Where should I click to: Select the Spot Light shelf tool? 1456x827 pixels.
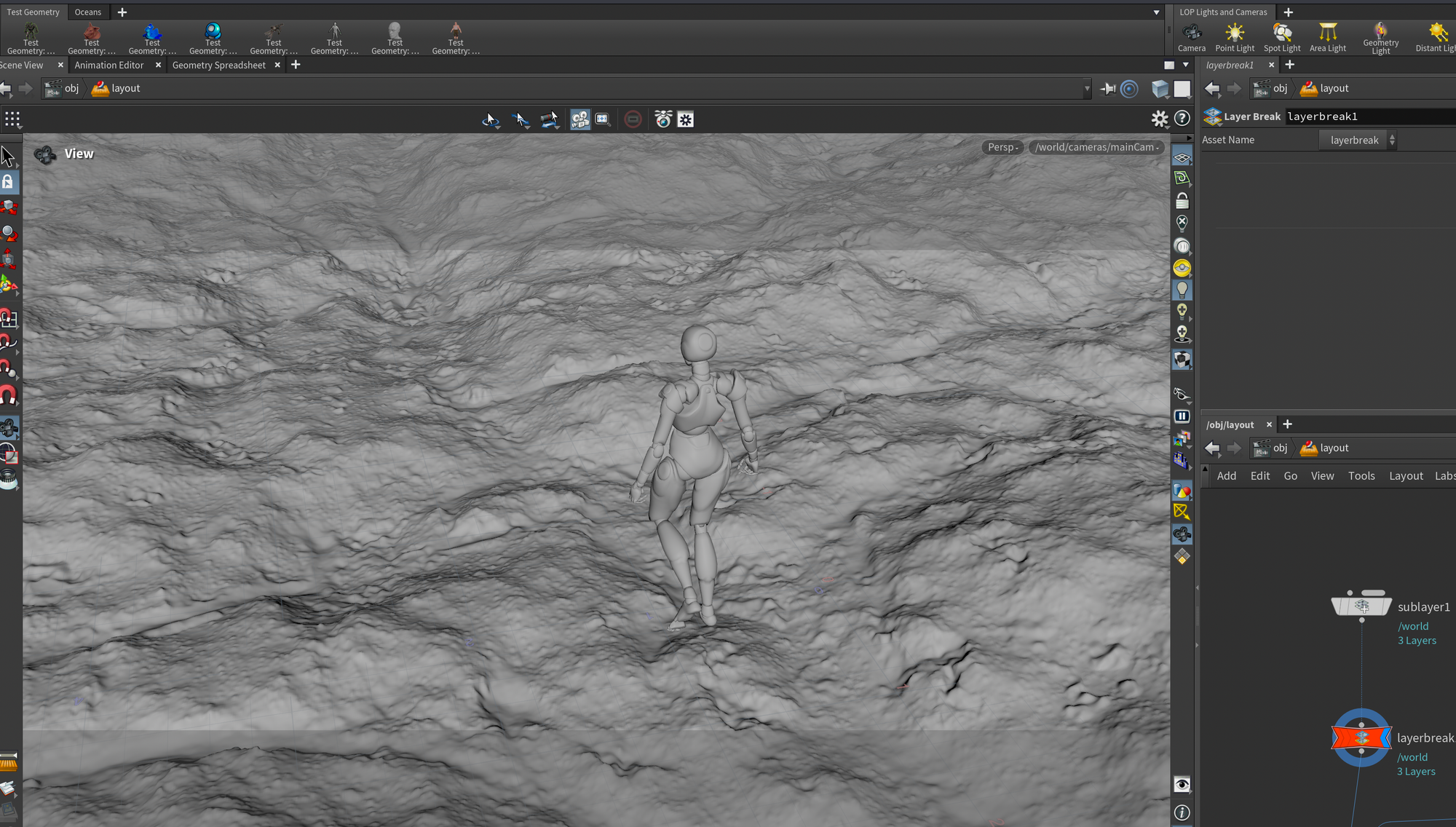[1282, 37]
